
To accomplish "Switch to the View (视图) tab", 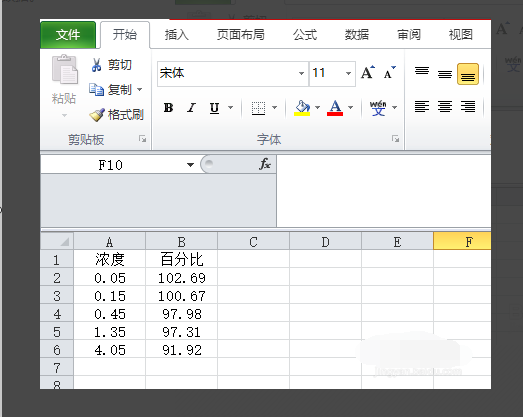I will click(460, 35).
